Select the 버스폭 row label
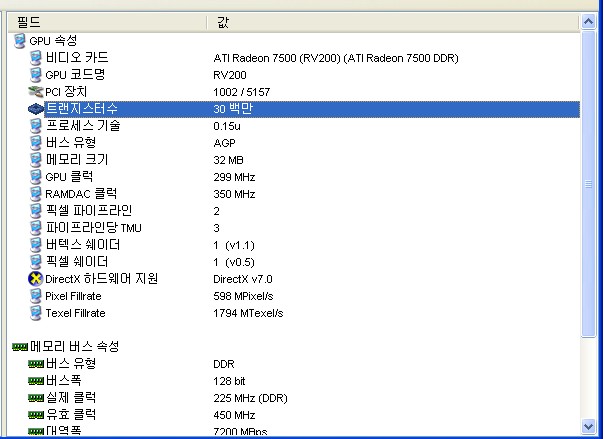Image resolution: width=605 pixels, height=439 pixels. [64, 381]
